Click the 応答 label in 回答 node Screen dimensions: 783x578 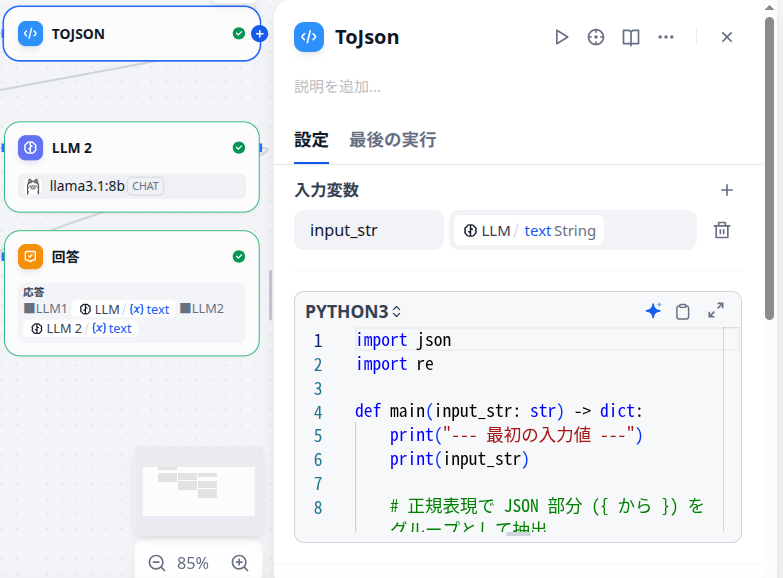click(33, 292)
